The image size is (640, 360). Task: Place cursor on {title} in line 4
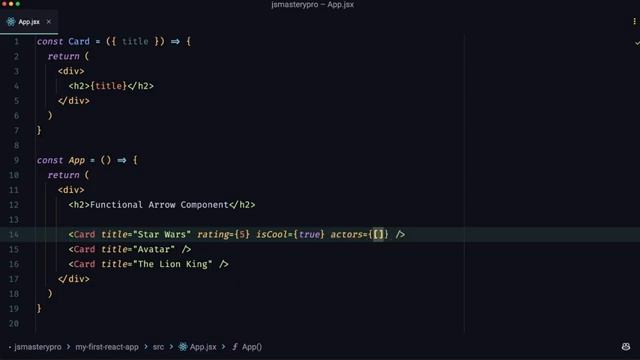(109, 86)
